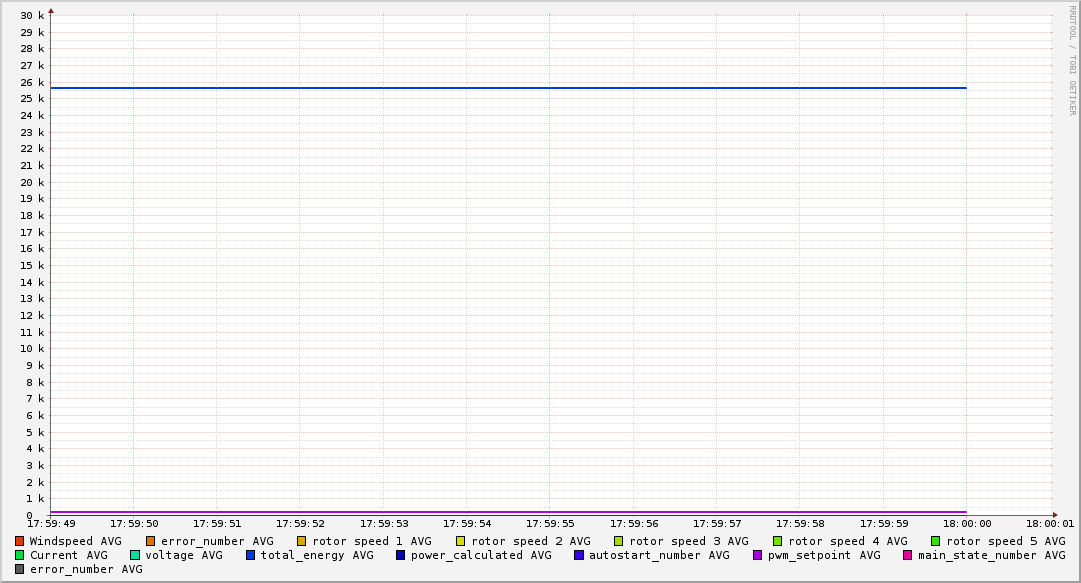Click the autostart_number AVG legend swatch
Image resolution: width=1081 pixels, height=583 pixels.
(578, 555)
